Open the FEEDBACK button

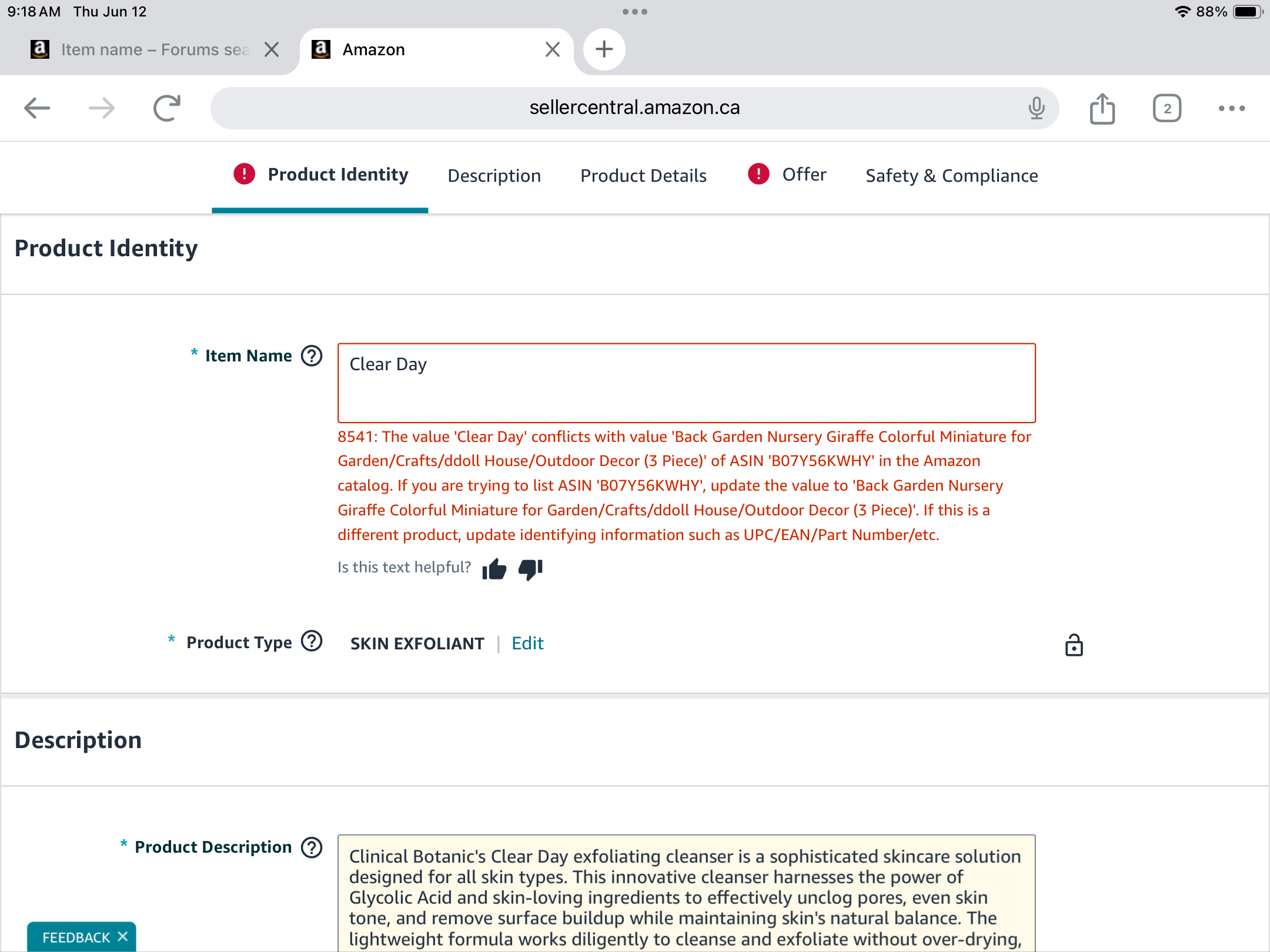76,937
